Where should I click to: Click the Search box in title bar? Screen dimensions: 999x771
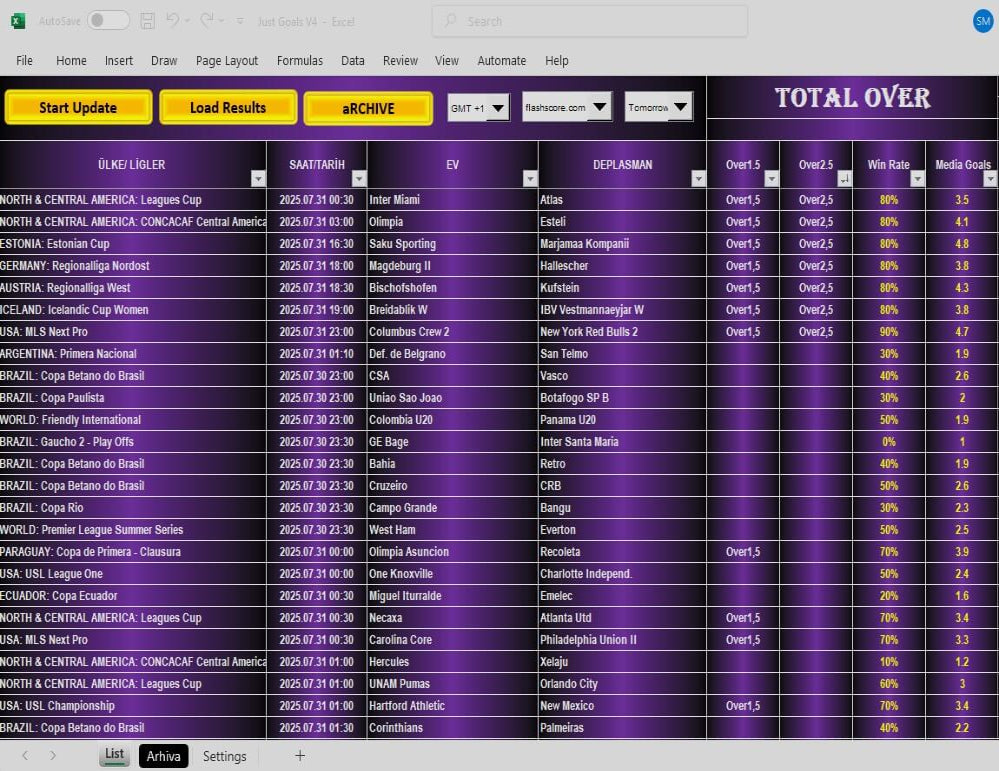[x=589, y=21]
